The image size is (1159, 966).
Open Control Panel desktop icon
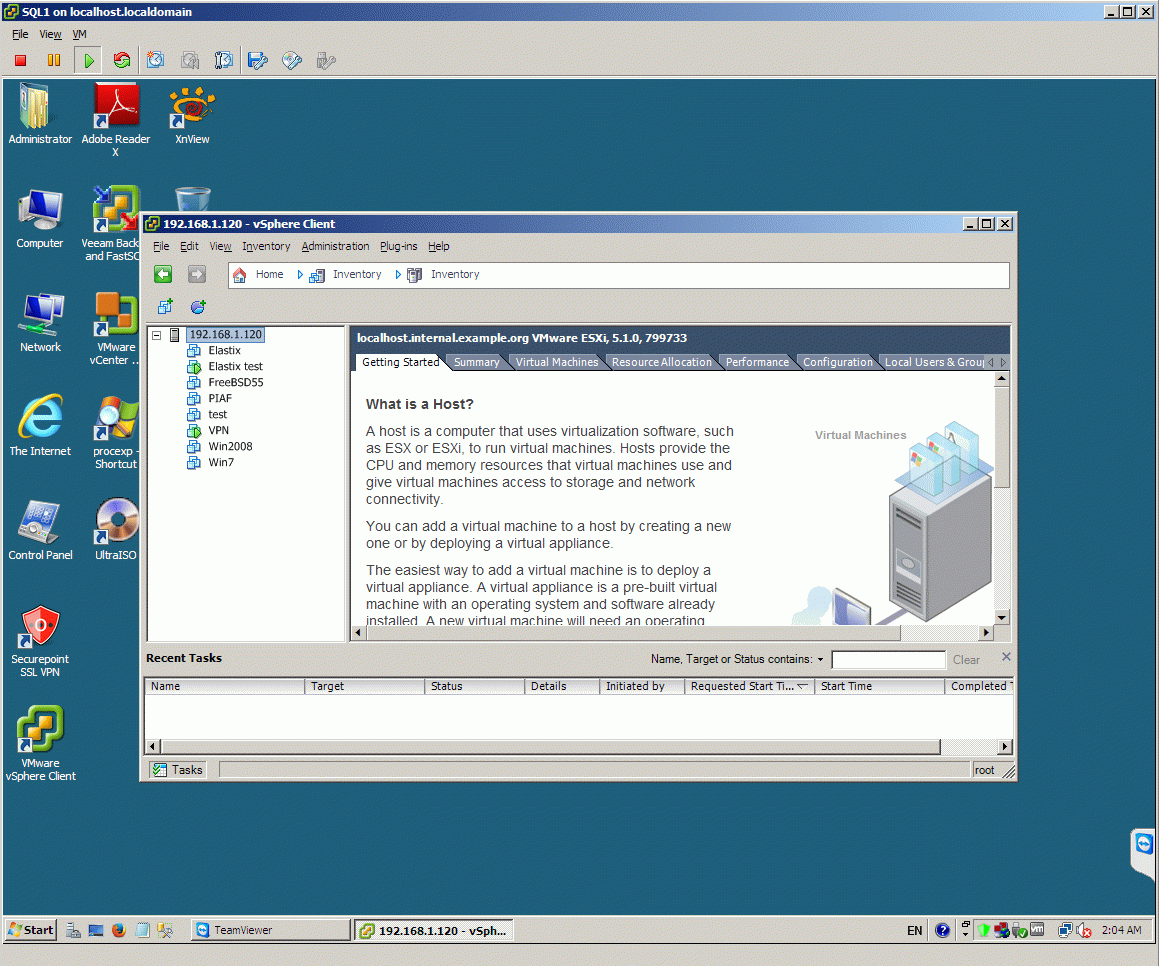pos(40,531)
